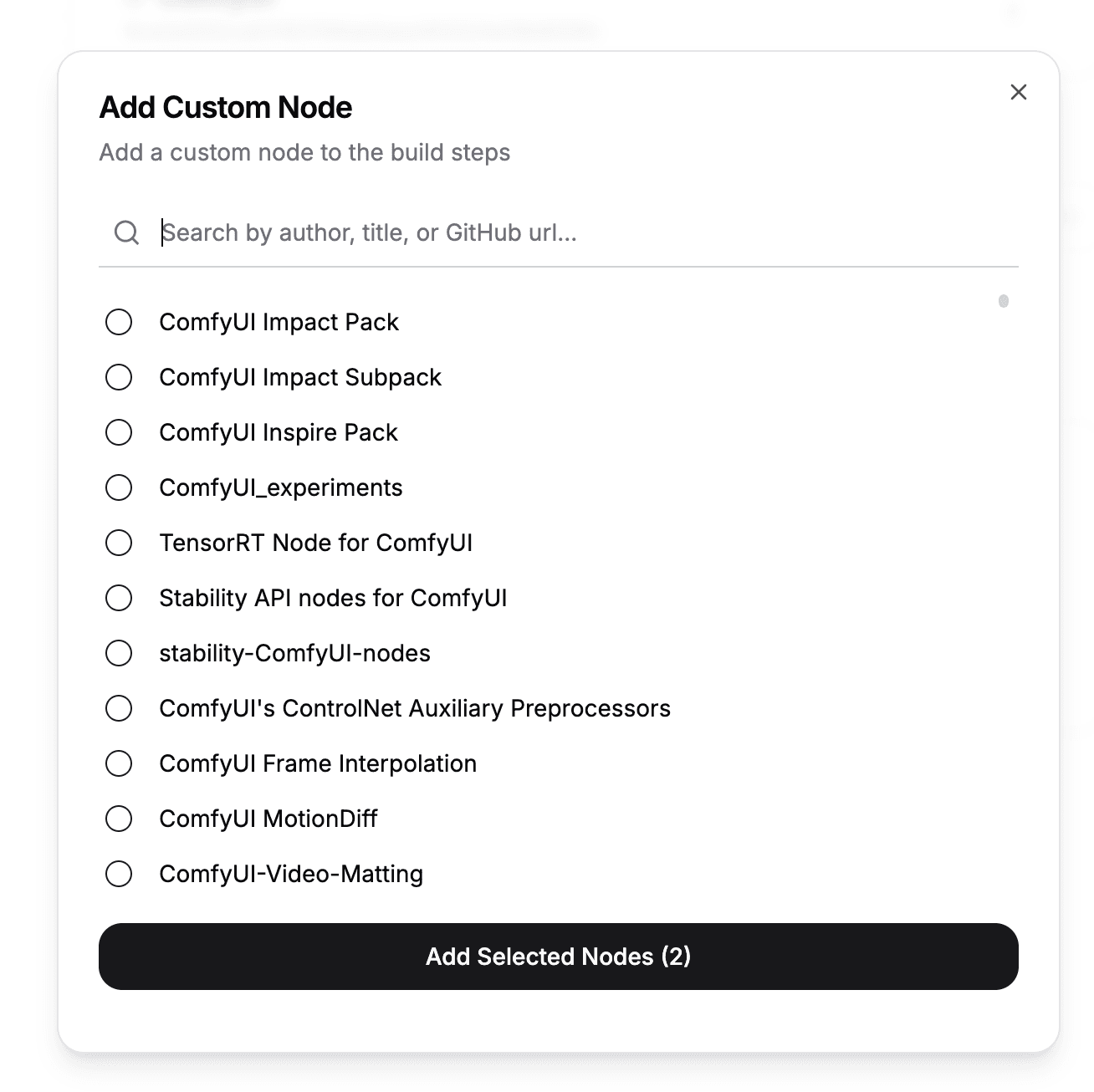Click the search magnifier icon
Image resolution: width=1094 pixels, height=1092 pixels.
[126, 232]
